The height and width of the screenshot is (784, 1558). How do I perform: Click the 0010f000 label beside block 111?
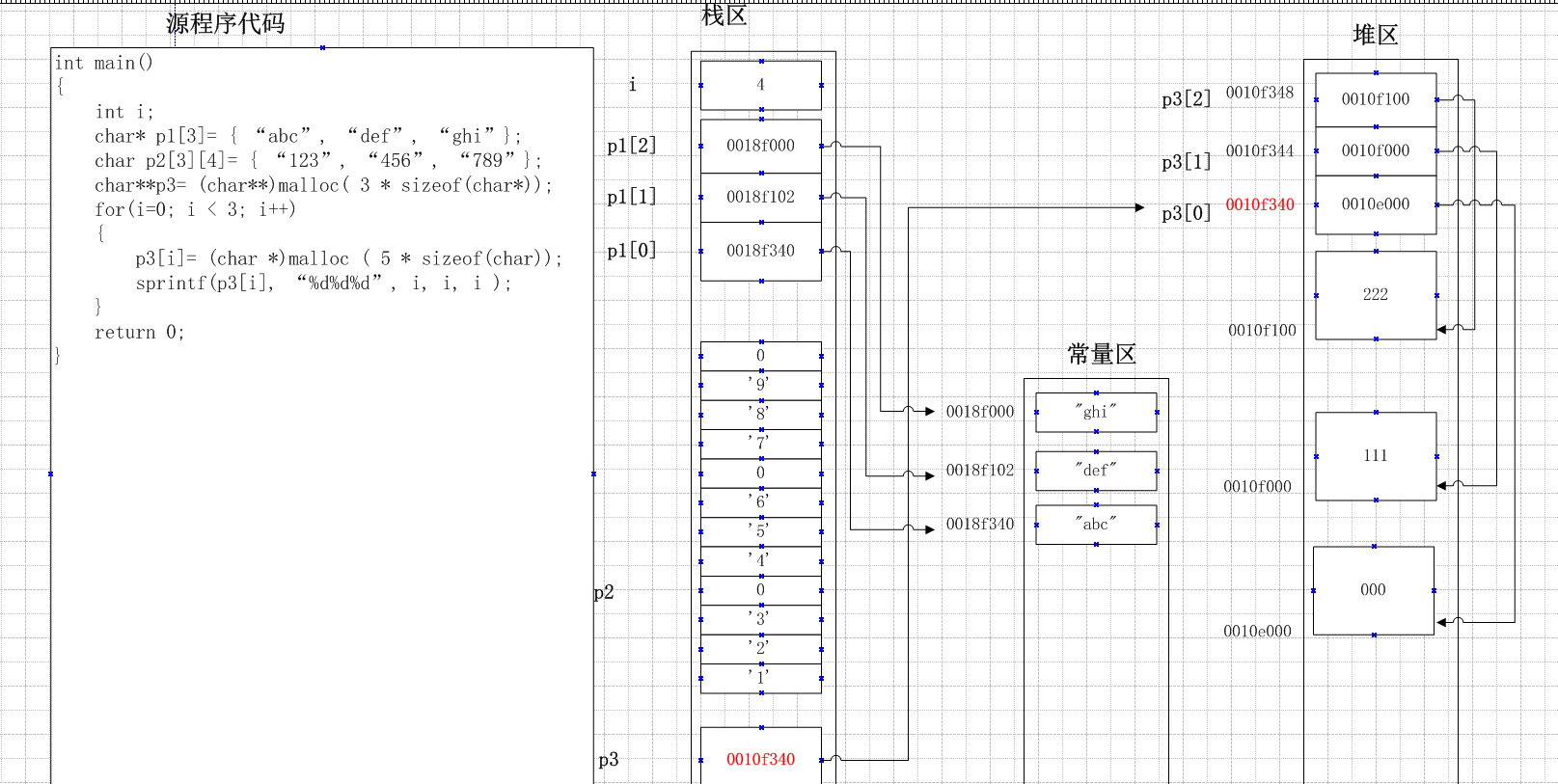click(x=1258, y=487)
